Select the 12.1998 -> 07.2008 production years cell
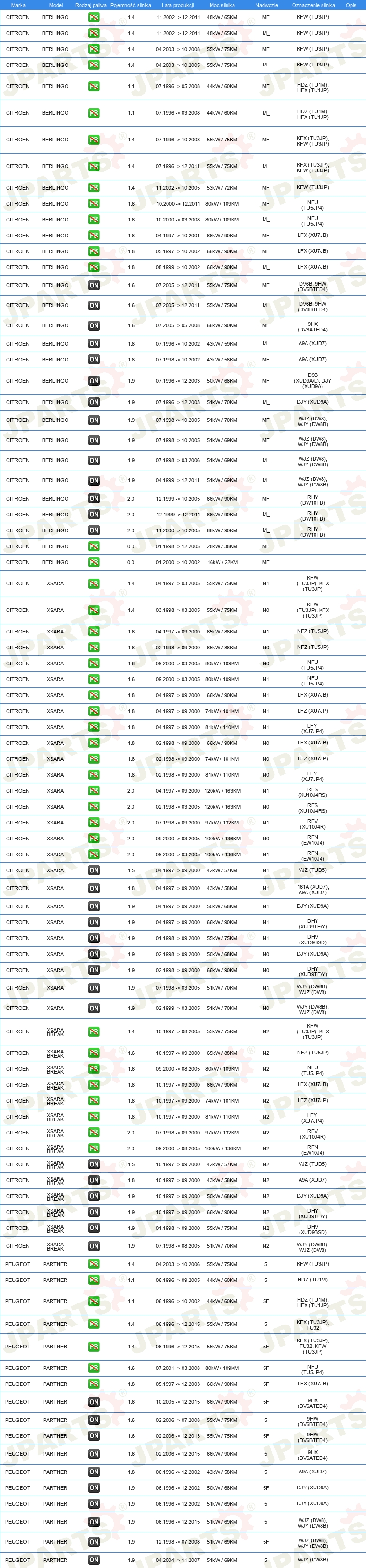The image size is (366, 1568). (x=177, y=1542)
